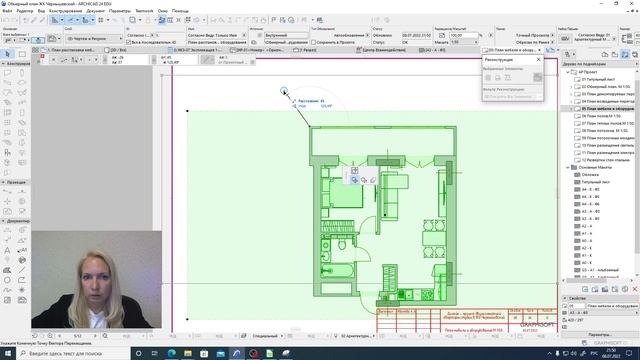Click the Windows taskbar search box
Viewport: 640px width, 360px height.
click(x=73, y=353)
